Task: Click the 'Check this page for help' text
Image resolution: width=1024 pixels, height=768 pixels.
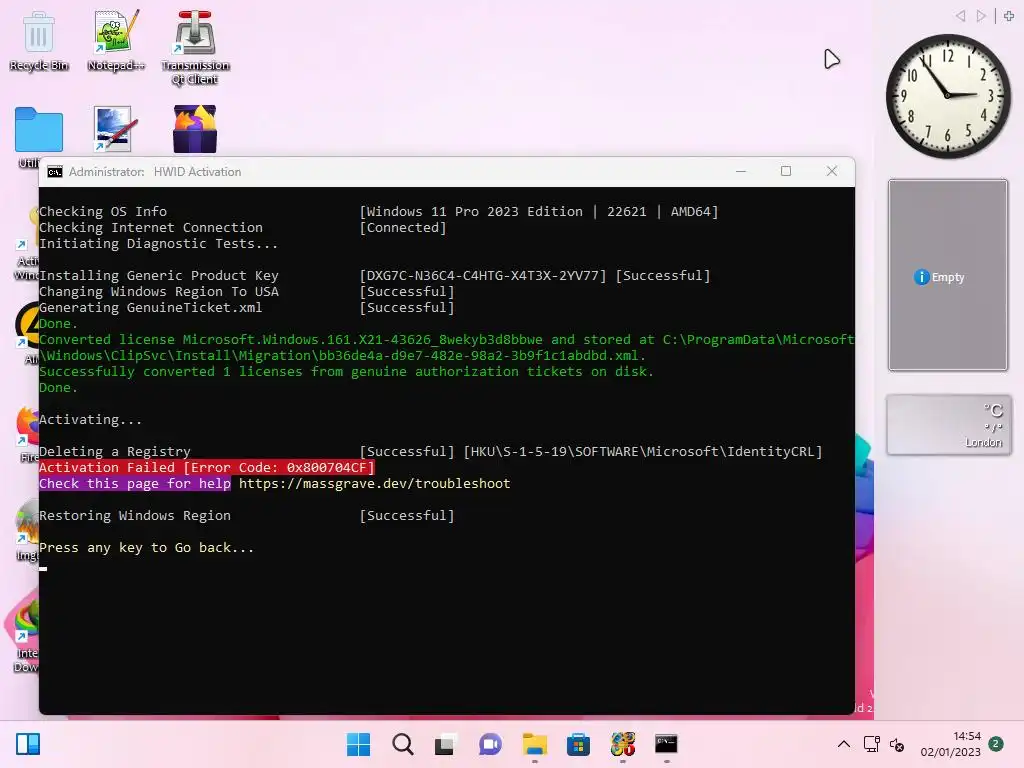Action: [x=135, y=484]
